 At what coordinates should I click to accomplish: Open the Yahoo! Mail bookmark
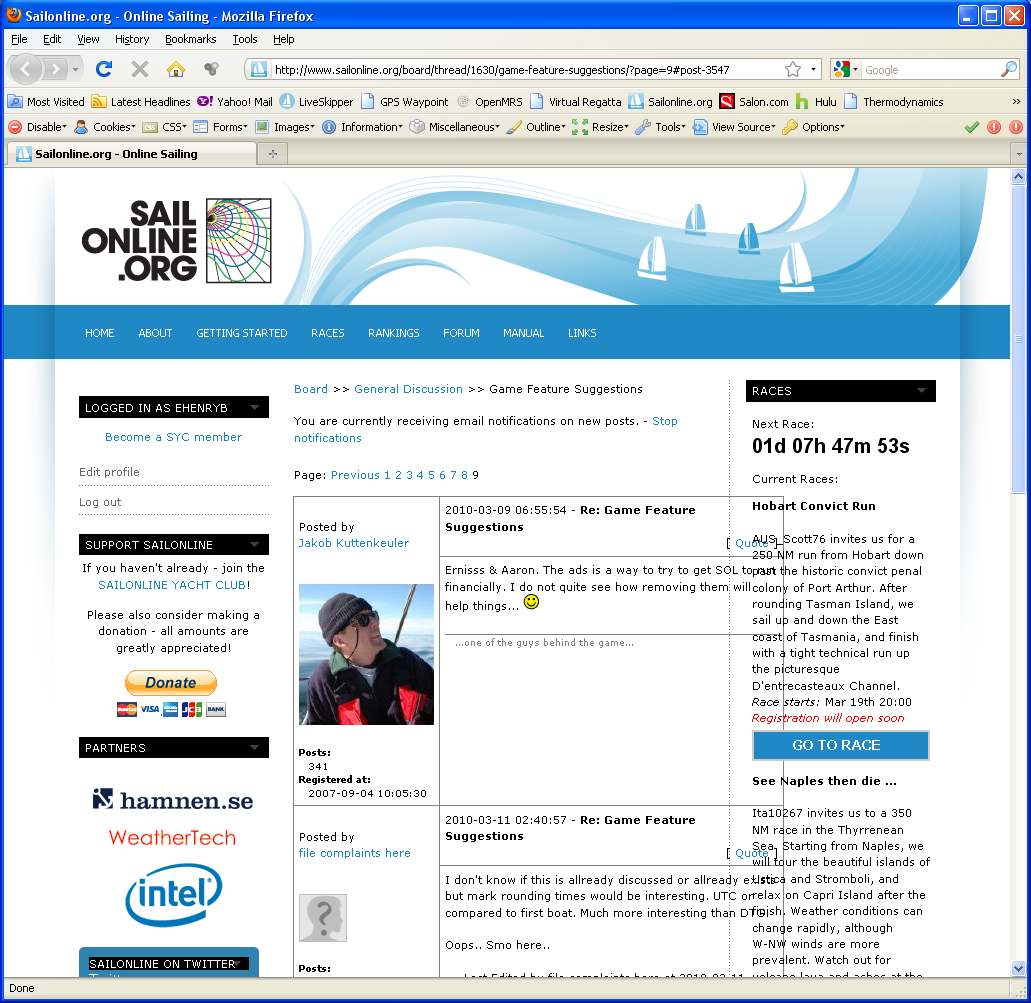coord(235,102)
